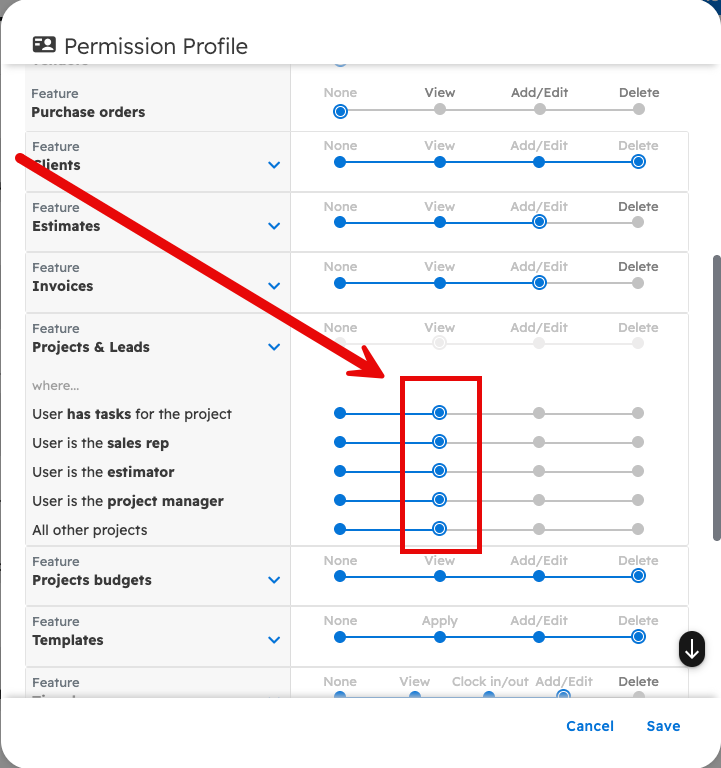Expand the Templates feature chevron
Image resolution: width=721 pixels, height=768 pixels.
pyautogui.click(x=275, y=640)
